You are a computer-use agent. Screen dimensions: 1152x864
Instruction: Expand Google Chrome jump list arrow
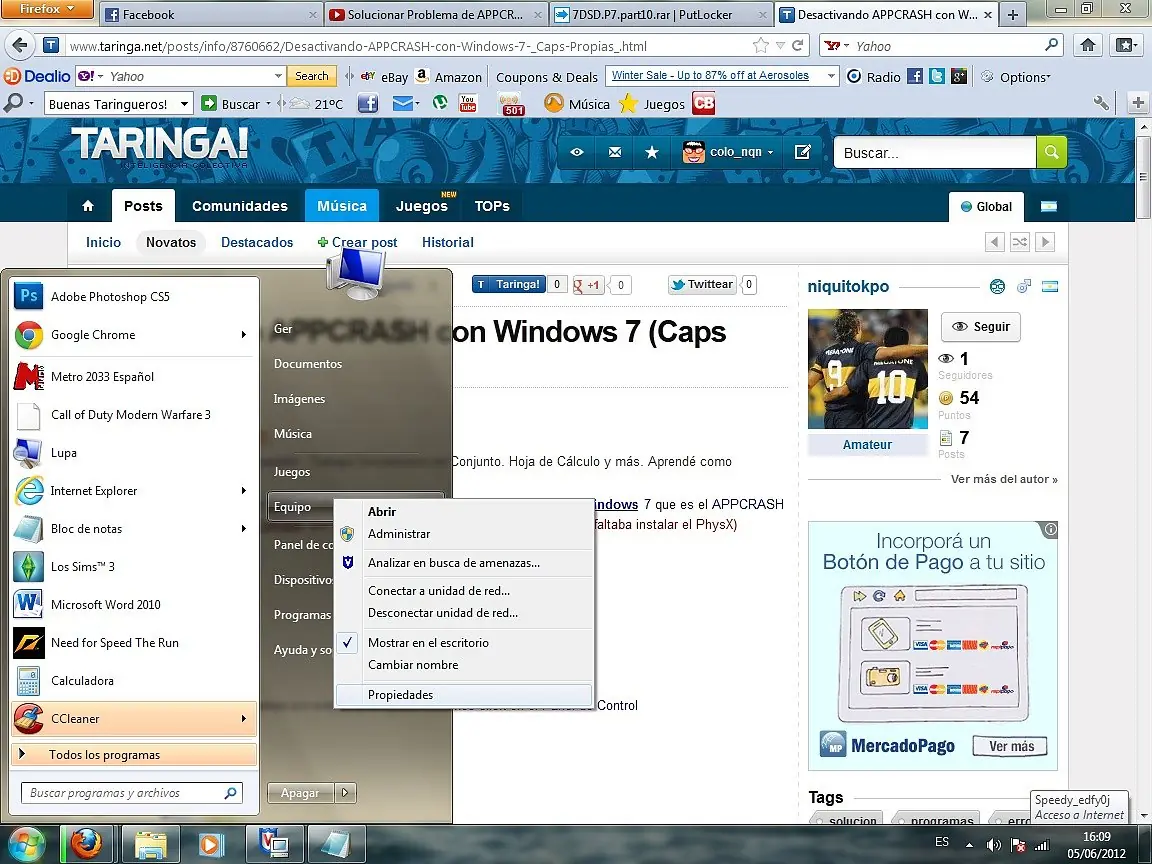(243, 335)
